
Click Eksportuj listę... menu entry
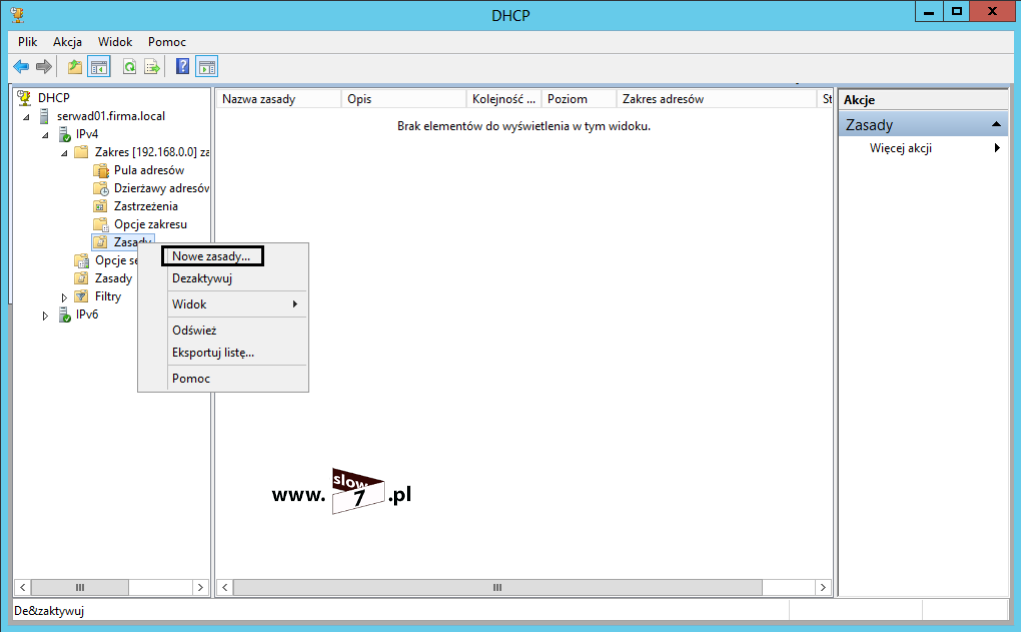tap(213, 353)
